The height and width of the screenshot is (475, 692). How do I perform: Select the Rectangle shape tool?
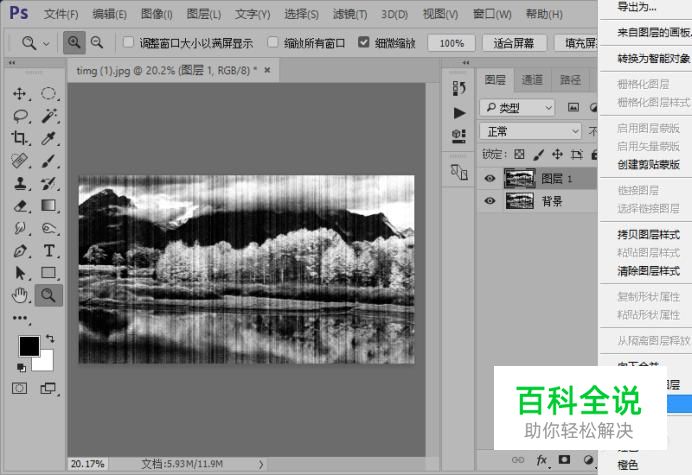click(48, 273)
